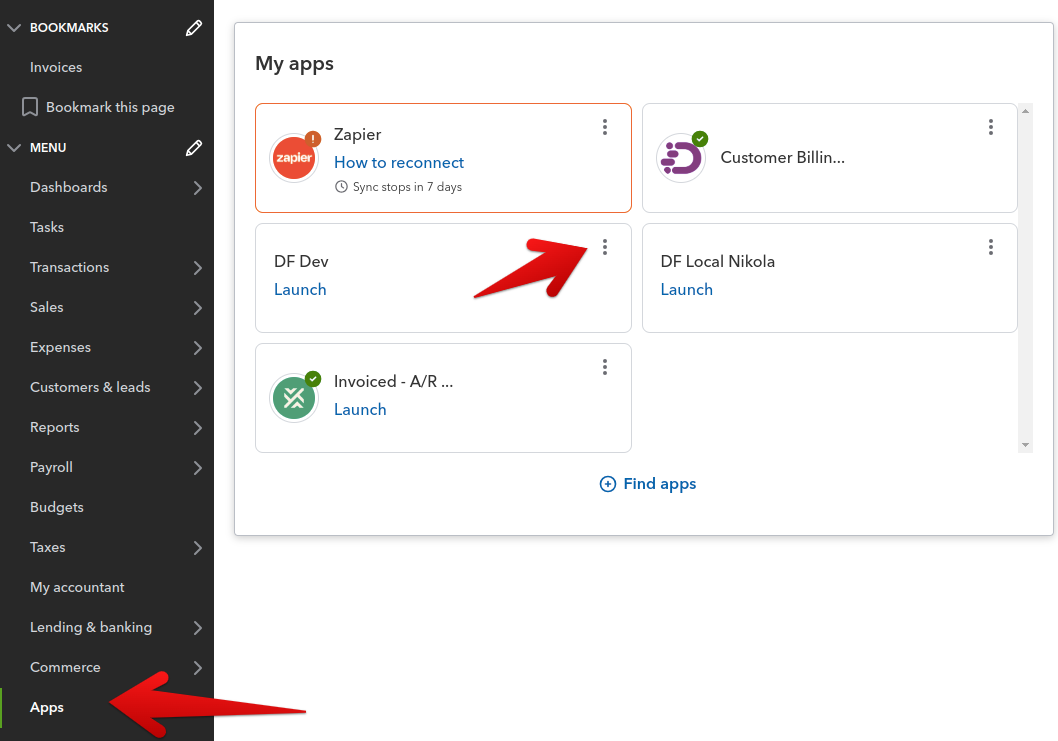Expand the Commerce submenu chevron
The height and width of the screenshot is (741, 1058).
tap(197, 667)
